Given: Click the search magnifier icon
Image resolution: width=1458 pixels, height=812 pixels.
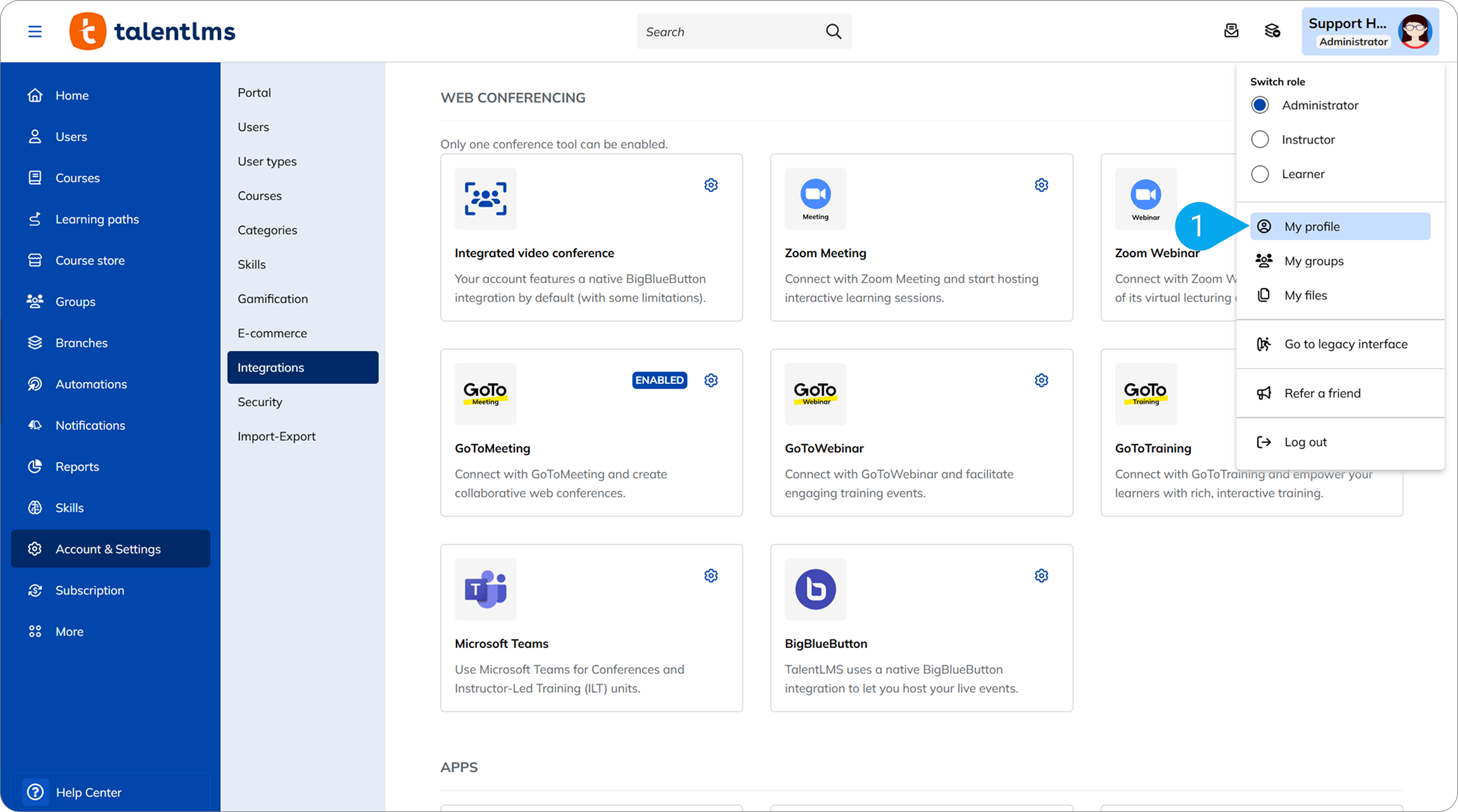Looking at the screenshot, I should pos(834,32).
